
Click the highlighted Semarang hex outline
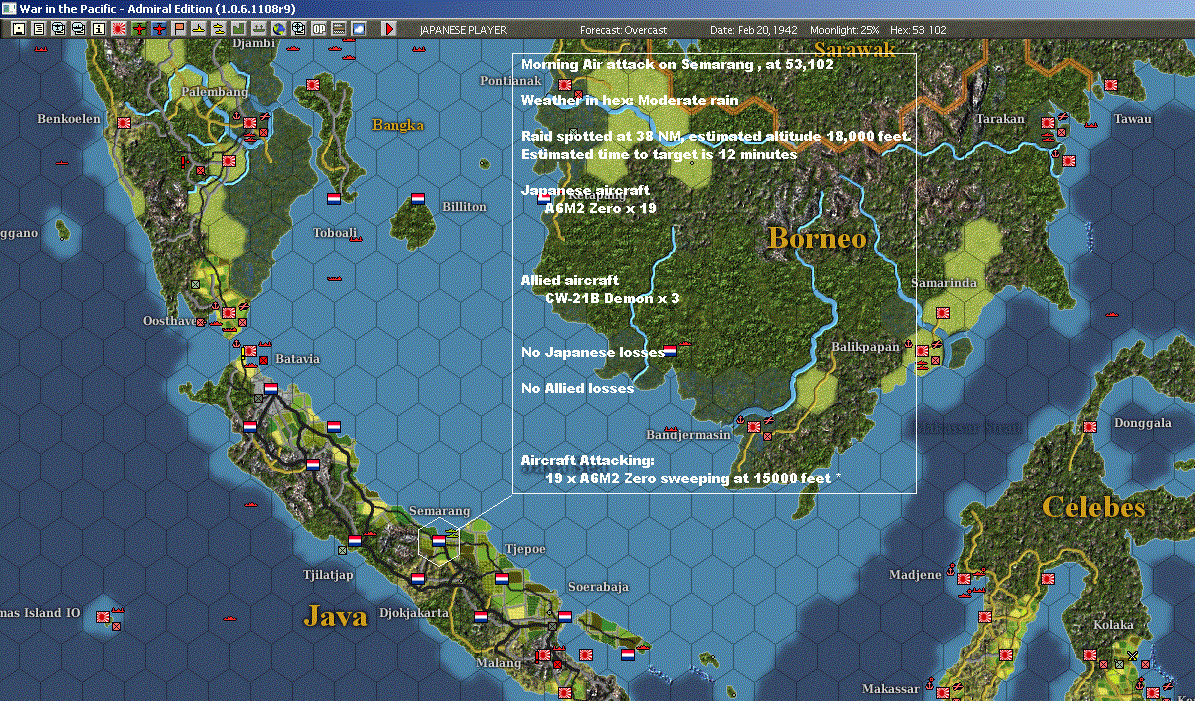click(438, 540)
